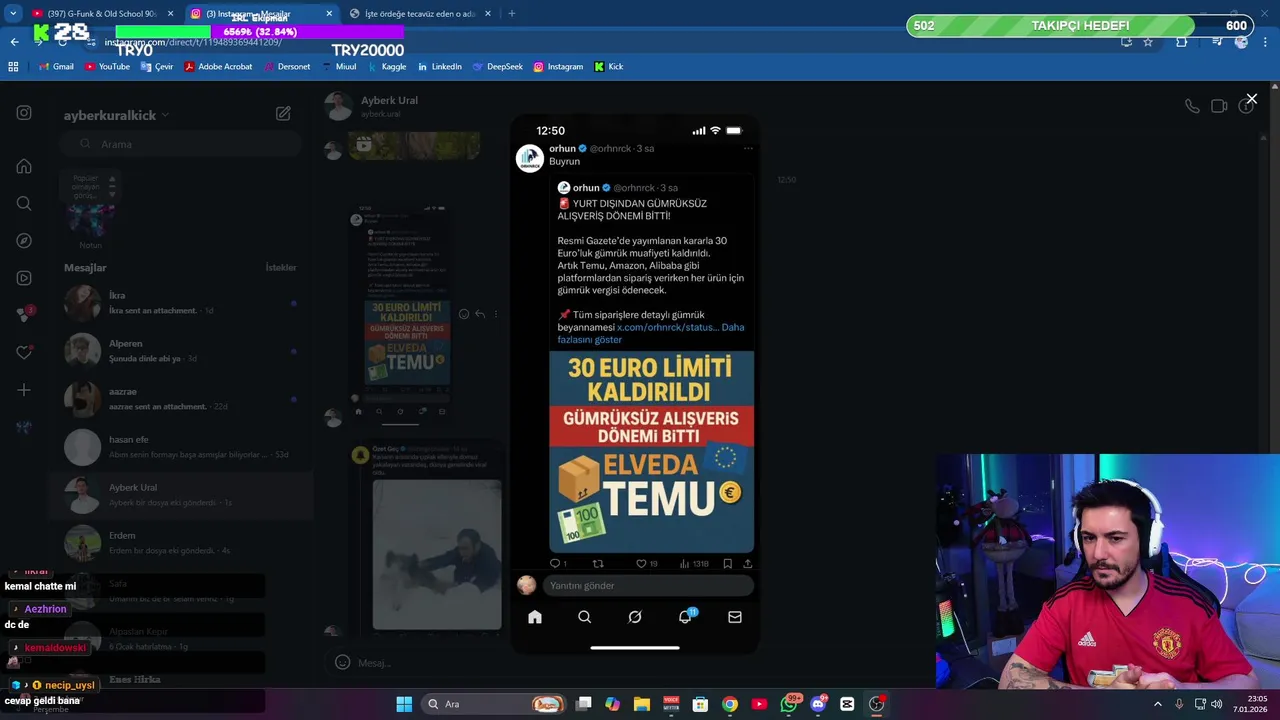The image size is (1280, 720).
Task: Open the İkra conversation
Action: pos(180,302)
